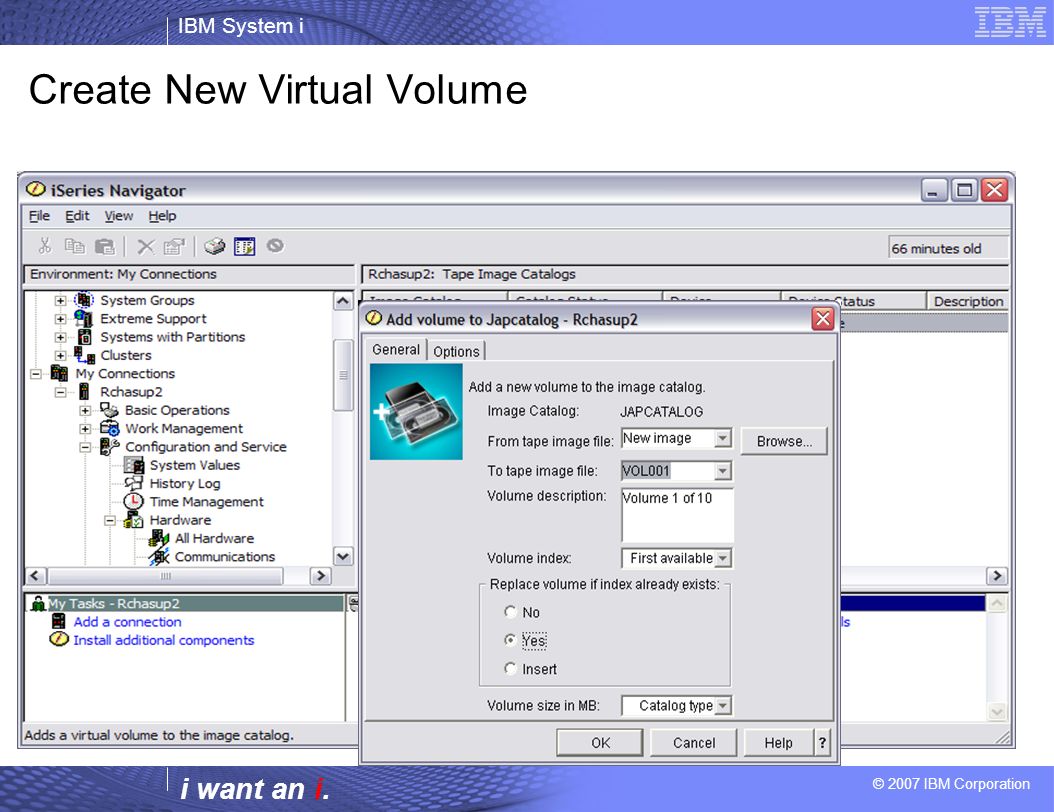Click the Copy toolbar icon

[x=74, y=247]
